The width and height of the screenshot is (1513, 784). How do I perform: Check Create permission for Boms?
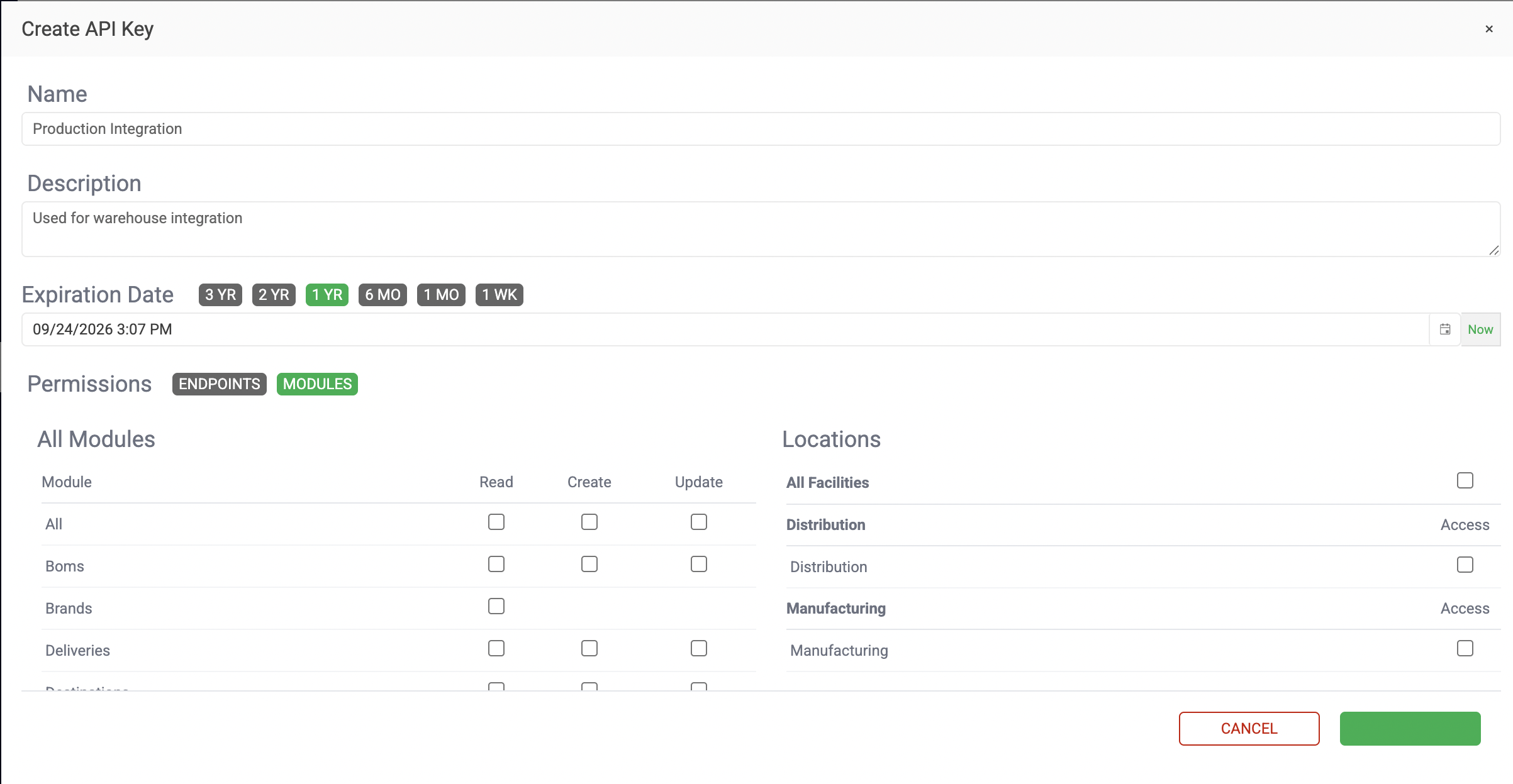pyautogui.click(x=589, y=565)
